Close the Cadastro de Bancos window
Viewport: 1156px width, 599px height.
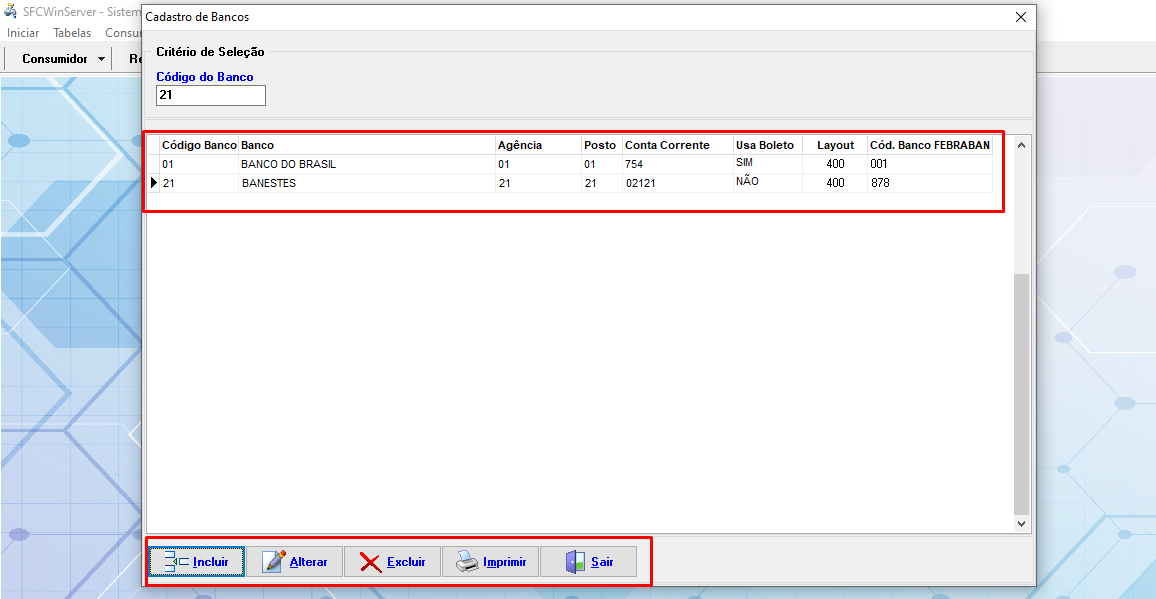coord(1020,17)
